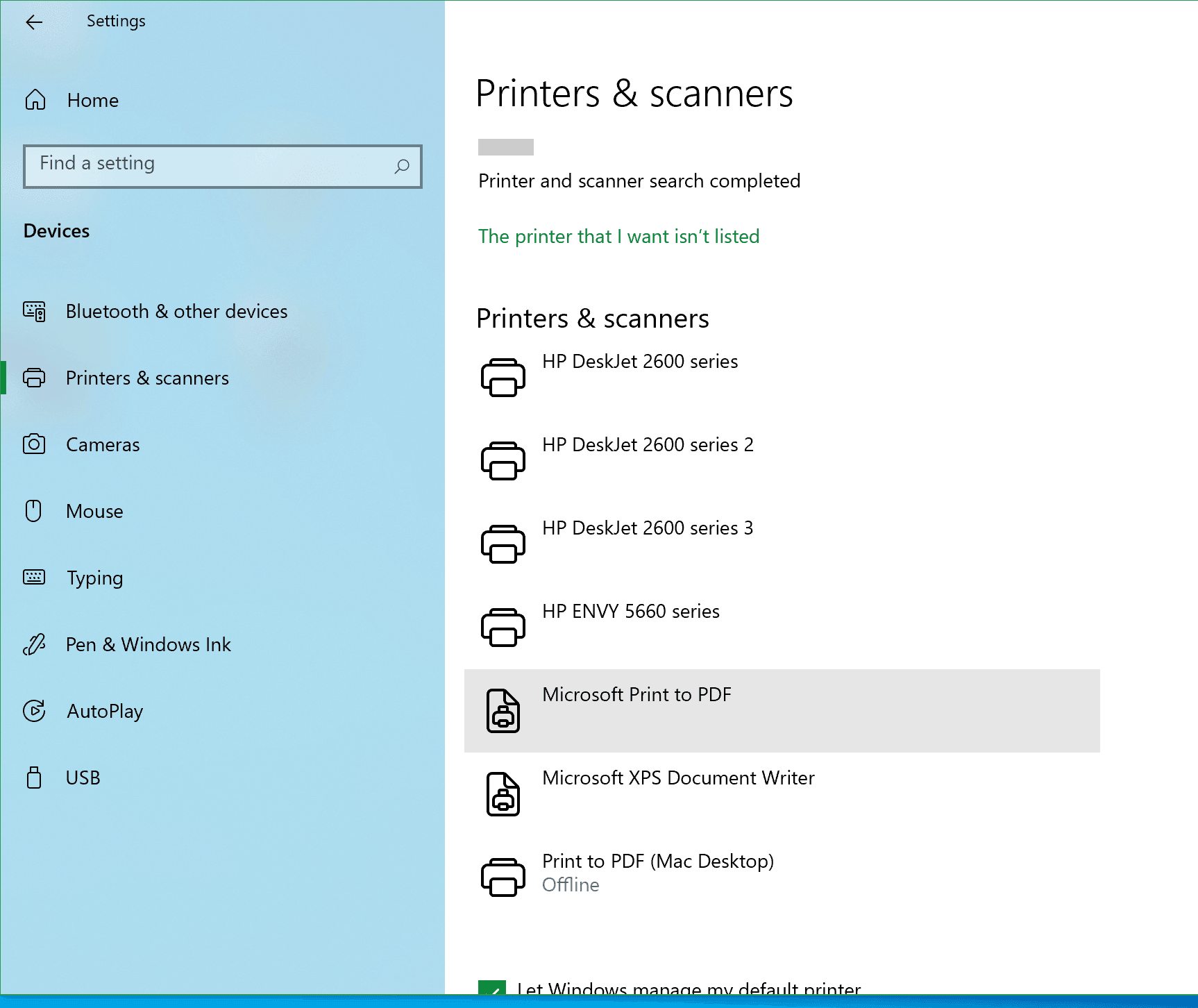Open The printer that I want isn't listed
1198x1008 pixels.
[618, 236]
